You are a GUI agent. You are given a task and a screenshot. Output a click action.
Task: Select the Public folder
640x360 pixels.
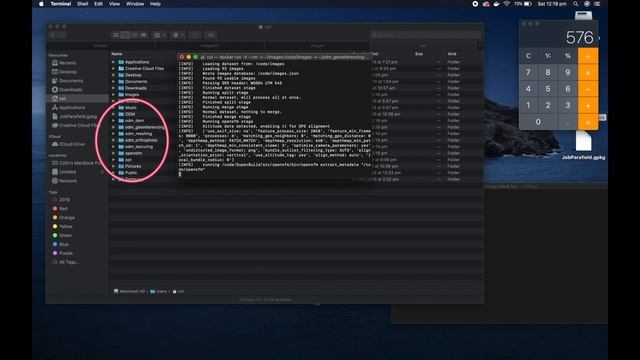pos(128,173)
